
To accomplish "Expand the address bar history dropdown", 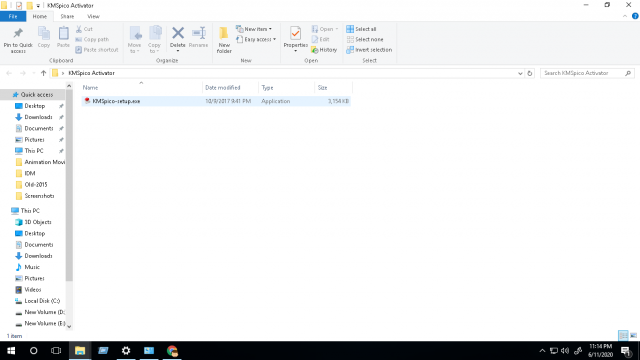I will coord(520,73).
